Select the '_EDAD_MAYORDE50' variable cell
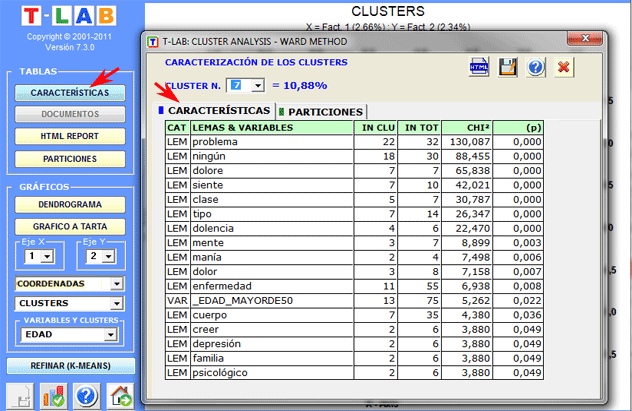 pos(272,301)
